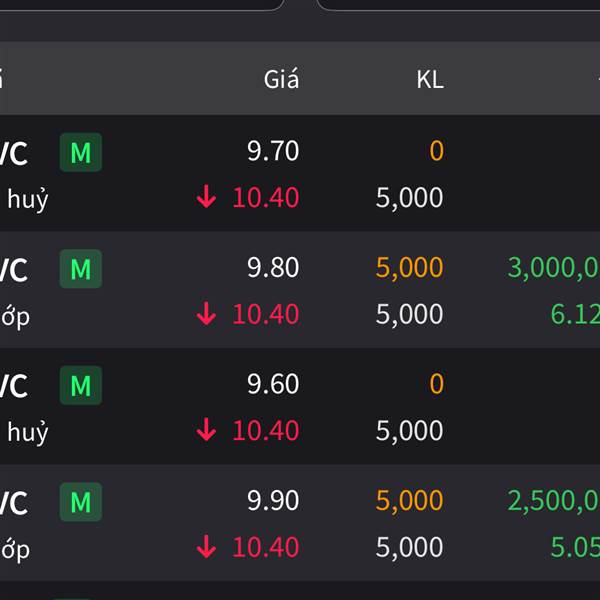Click the green 3,000,0 value
Image resolution: width=600 pixels, height=600 pixels.
(x=553, y=268)
